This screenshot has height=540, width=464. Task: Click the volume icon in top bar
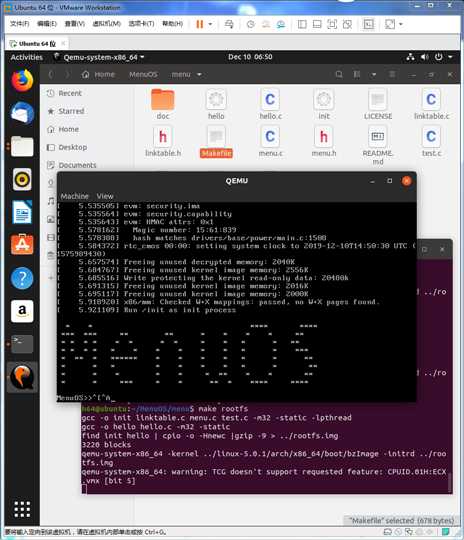coord(424,57)
